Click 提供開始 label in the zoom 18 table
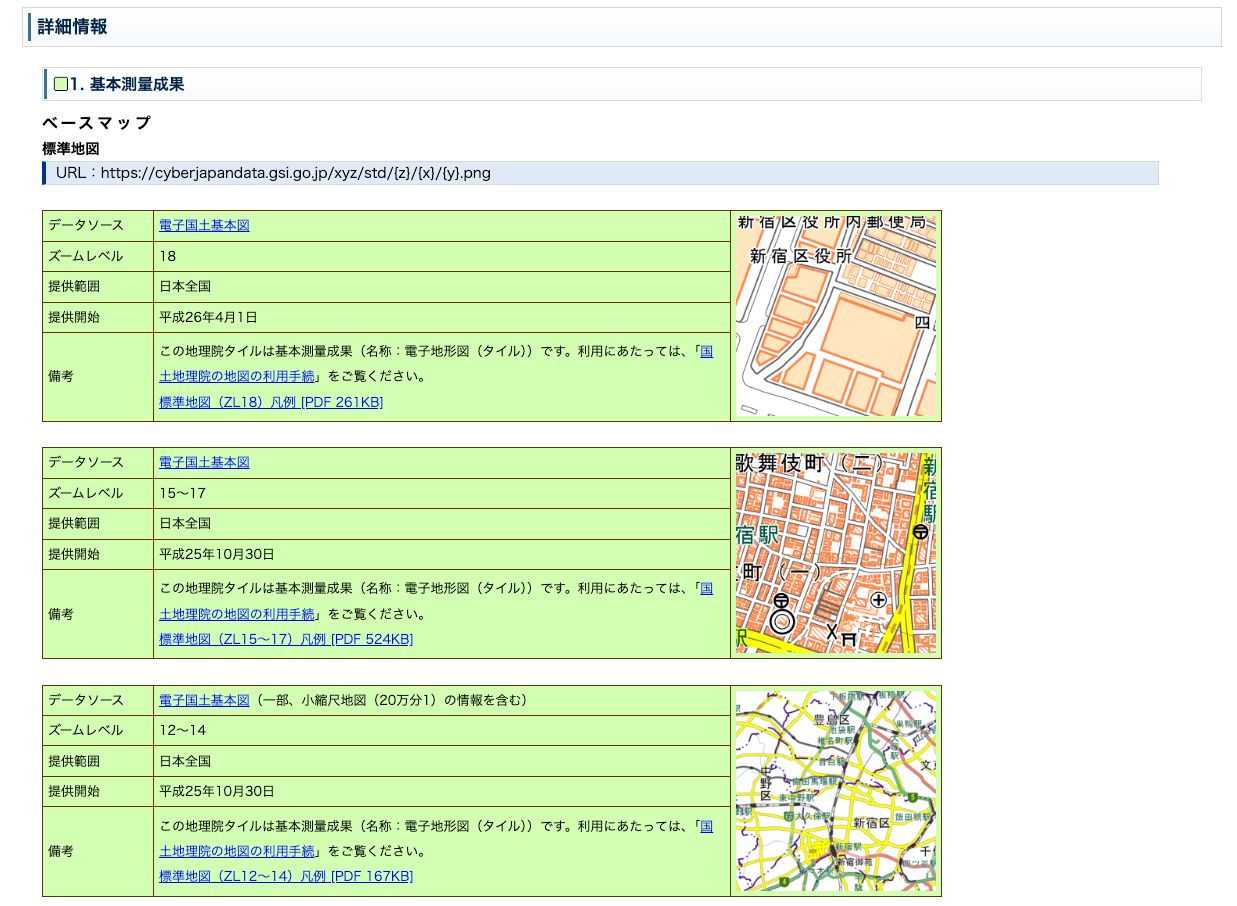Image resolution: width=1237 pixels, height=906 pixels. [x=74, y=317]
